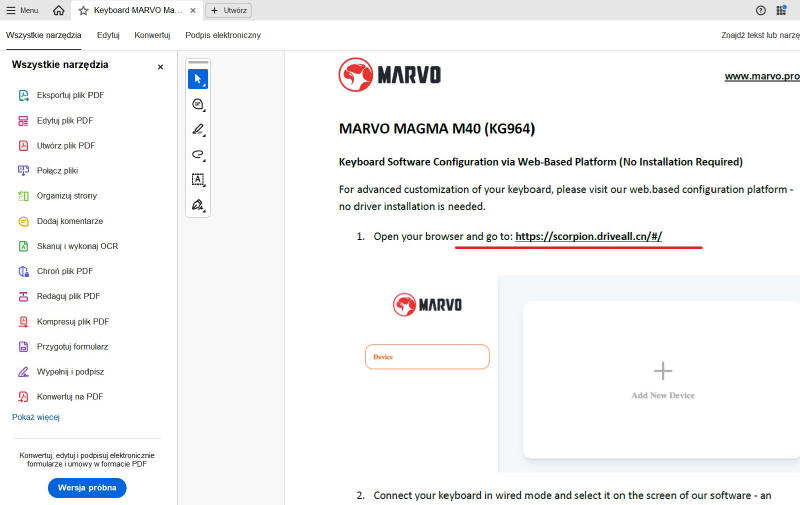This screenshot has width=800, height=505.
Task: Click the Wersja próbna button
Action: [87, 488]
